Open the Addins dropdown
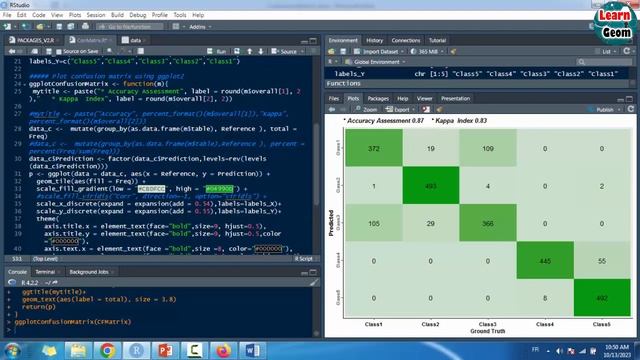640x360 pixels. point(200,27)
